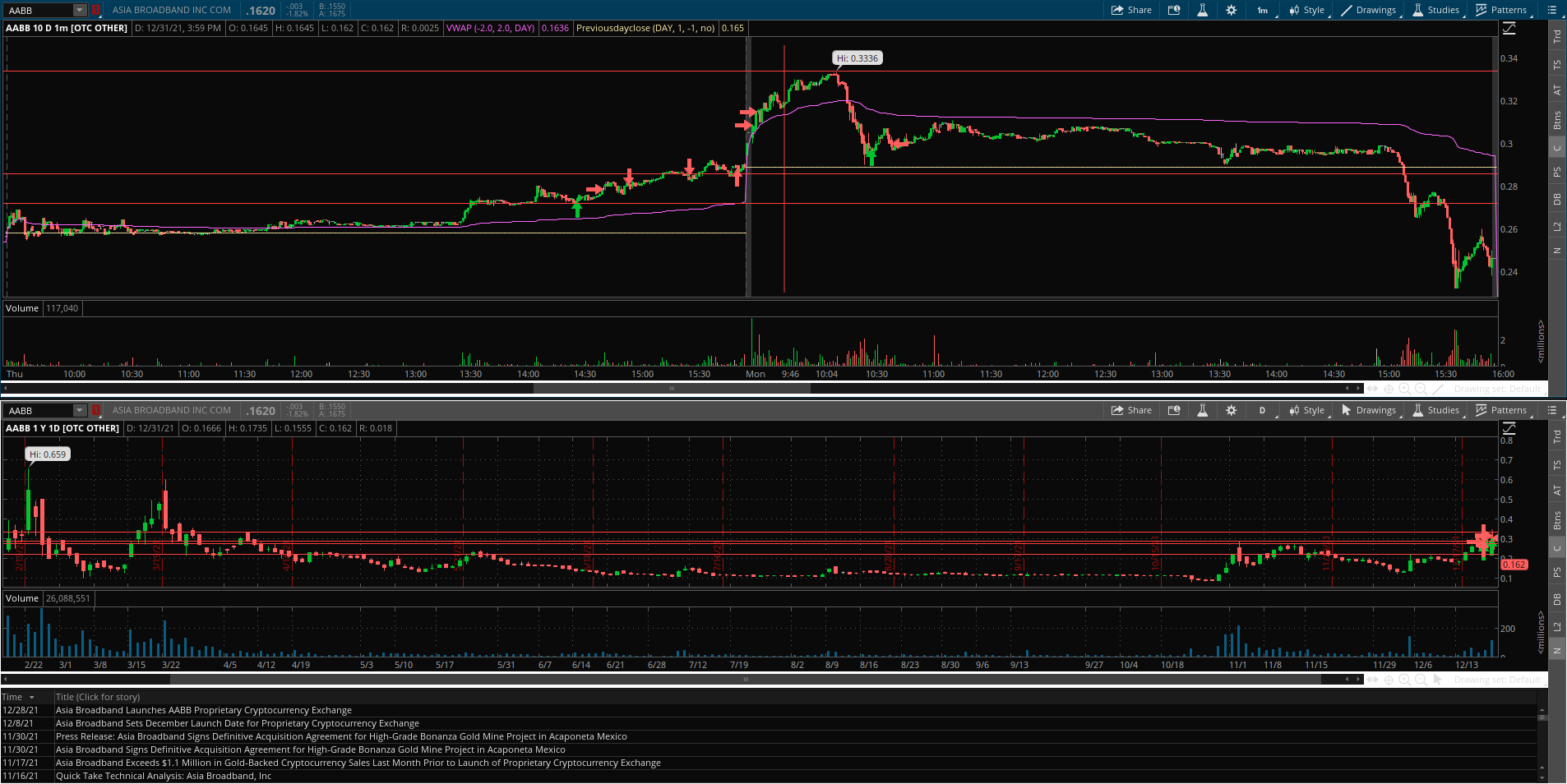
Task: Click the zoom out magnifier under the top chart
Action: point(1421,389)
